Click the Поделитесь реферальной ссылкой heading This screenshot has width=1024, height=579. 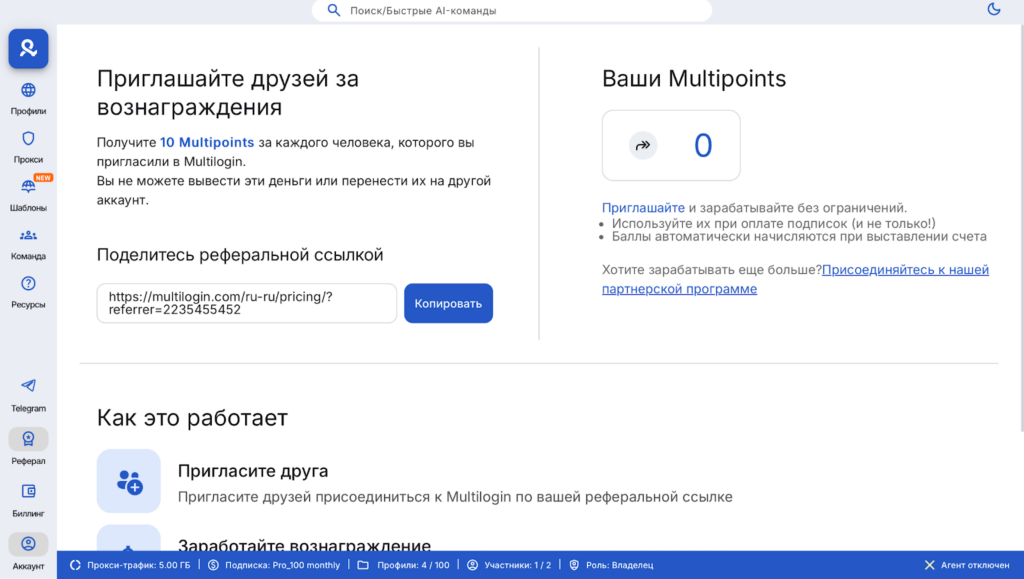pyautogui.click(x=240, y=255)
